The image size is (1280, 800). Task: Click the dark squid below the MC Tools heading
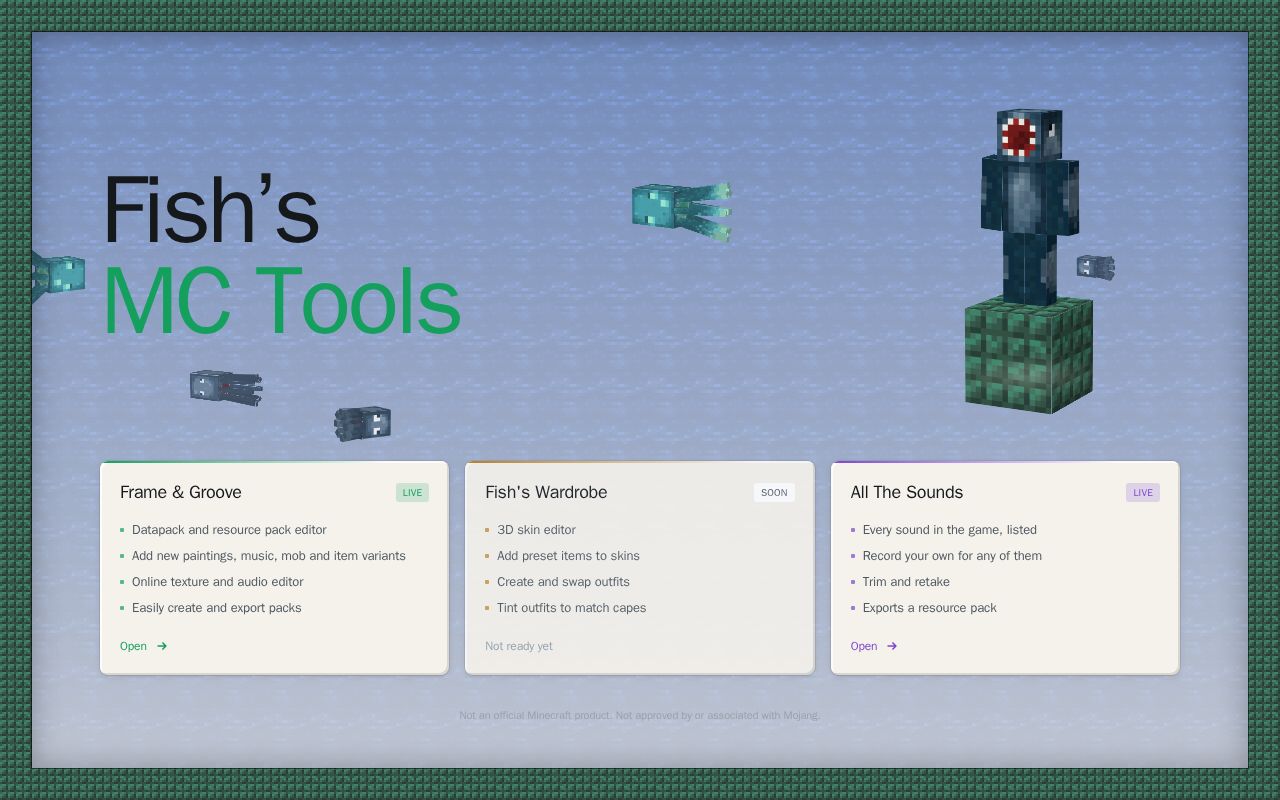click(x=226, y=387)
